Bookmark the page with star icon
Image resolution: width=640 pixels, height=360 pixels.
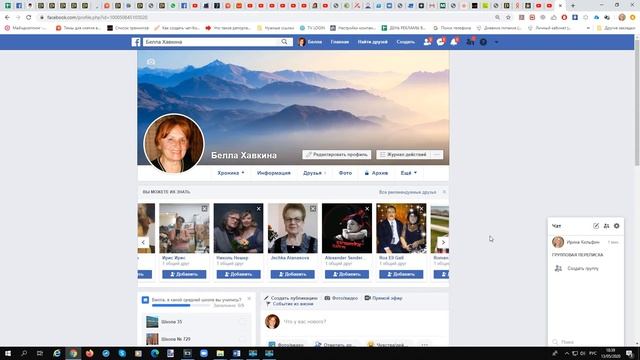point(508,18)
